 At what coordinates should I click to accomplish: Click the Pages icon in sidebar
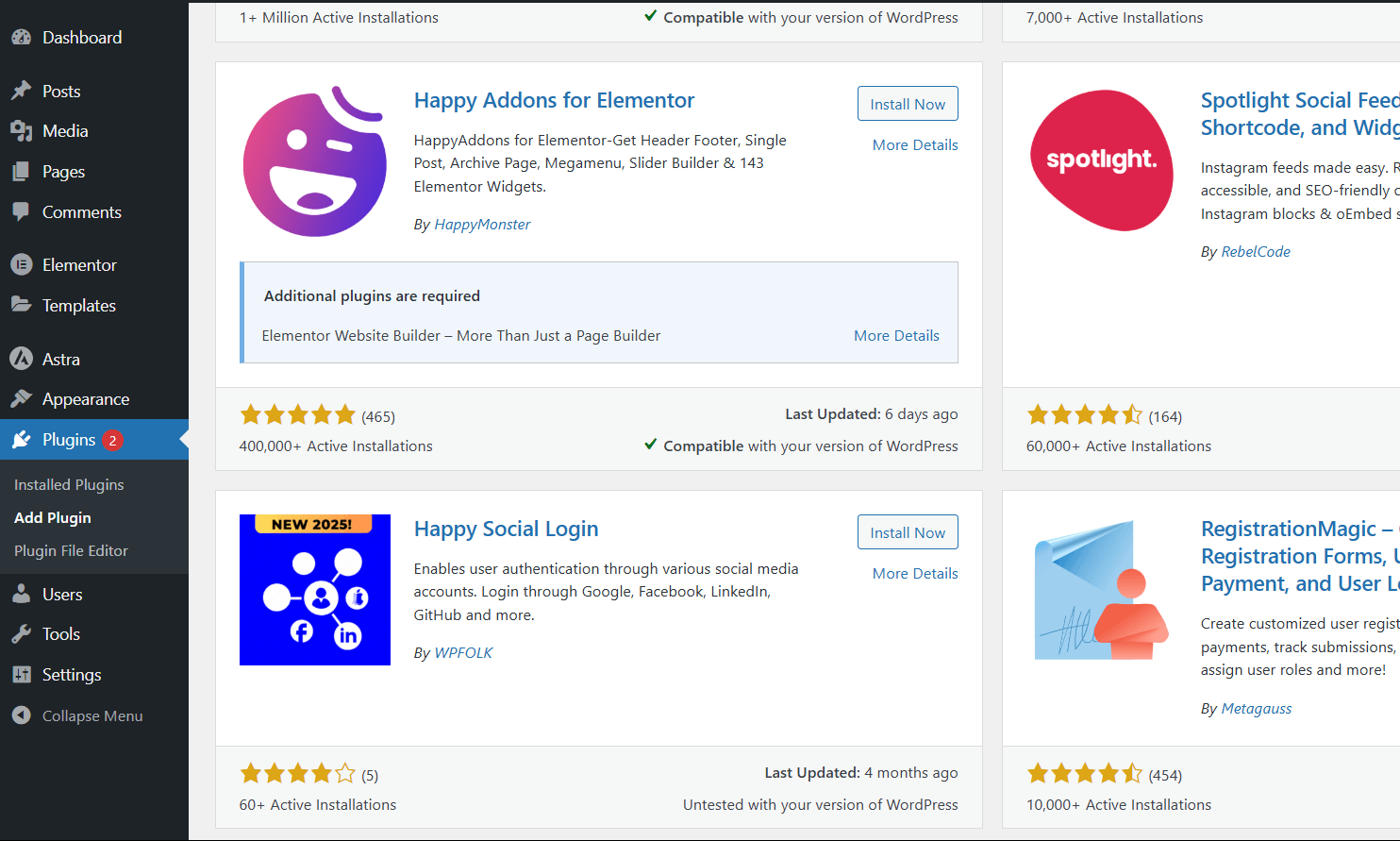coord(22,172)
